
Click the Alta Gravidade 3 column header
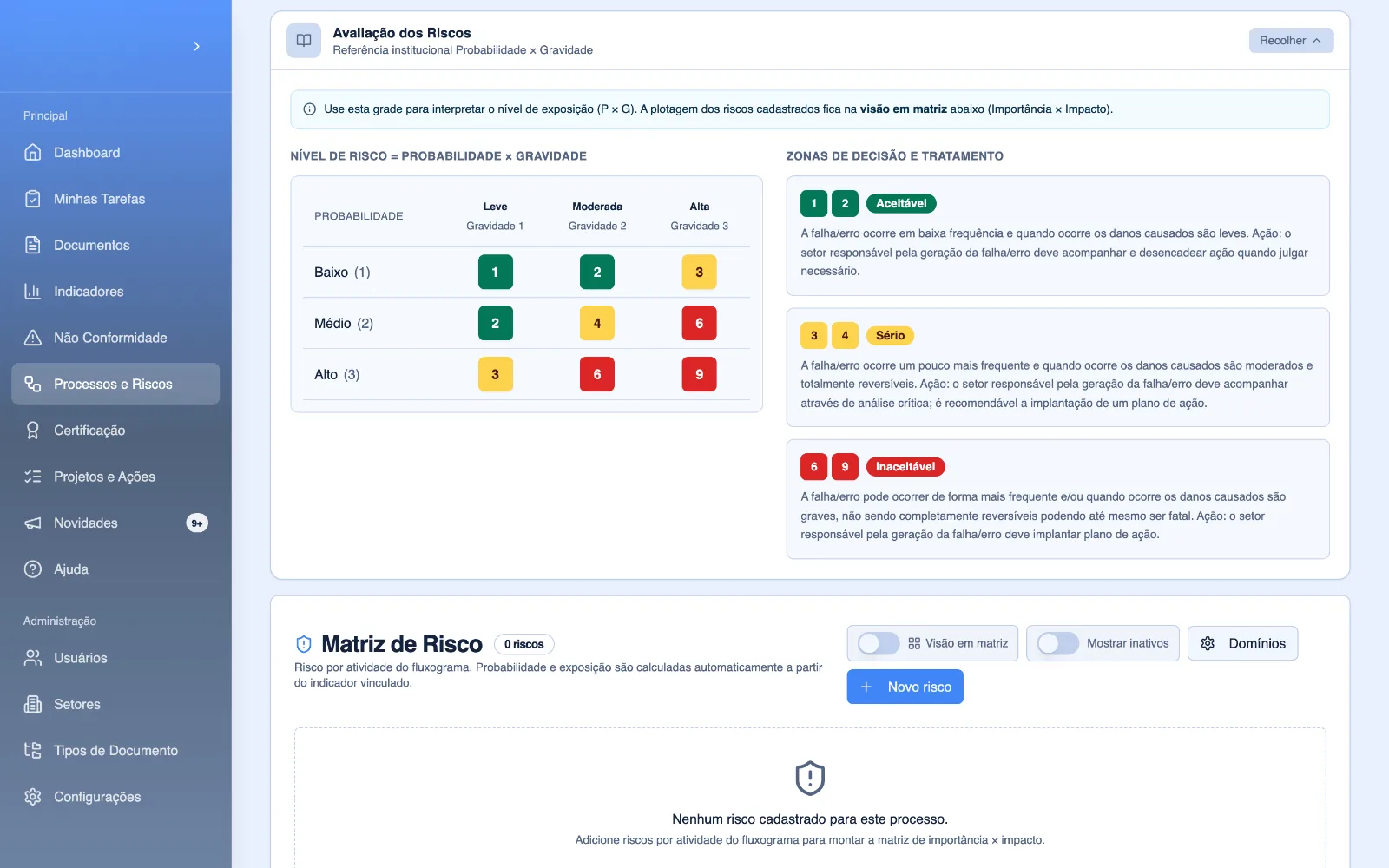(x=700, y=216)
